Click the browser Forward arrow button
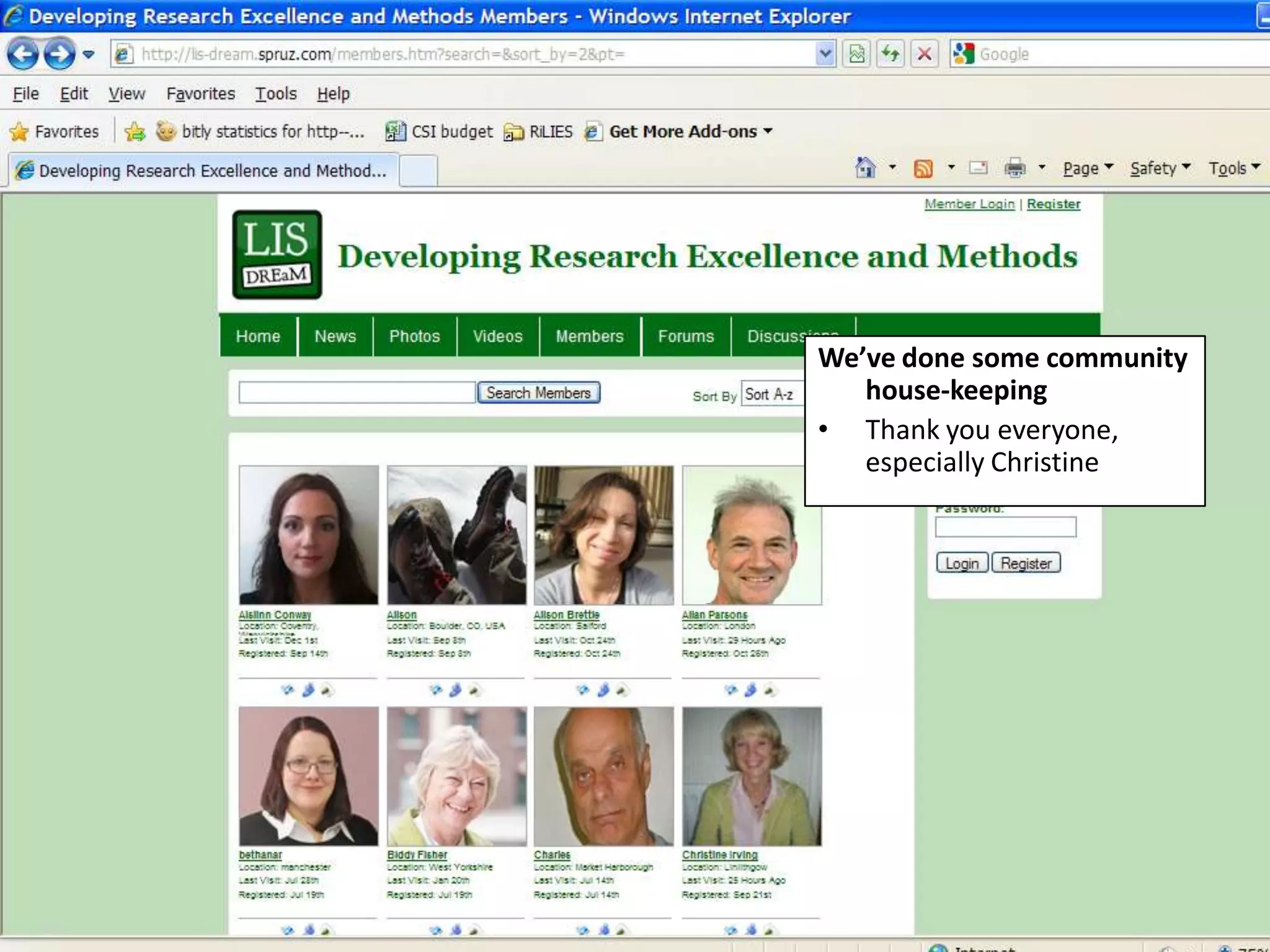1270x952 pixels. (60, 55)
